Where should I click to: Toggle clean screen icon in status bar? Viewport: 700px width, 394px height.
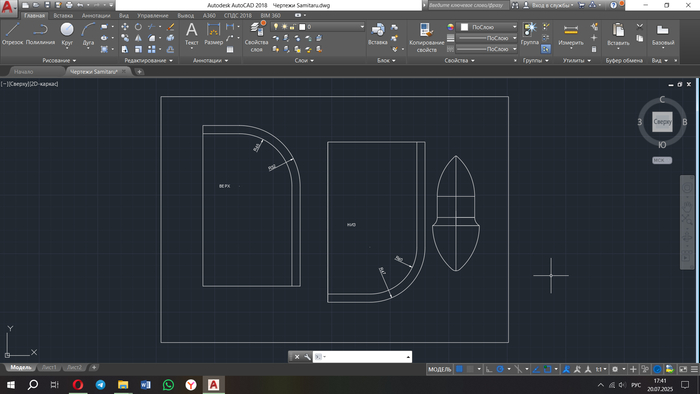click(683, 369)
